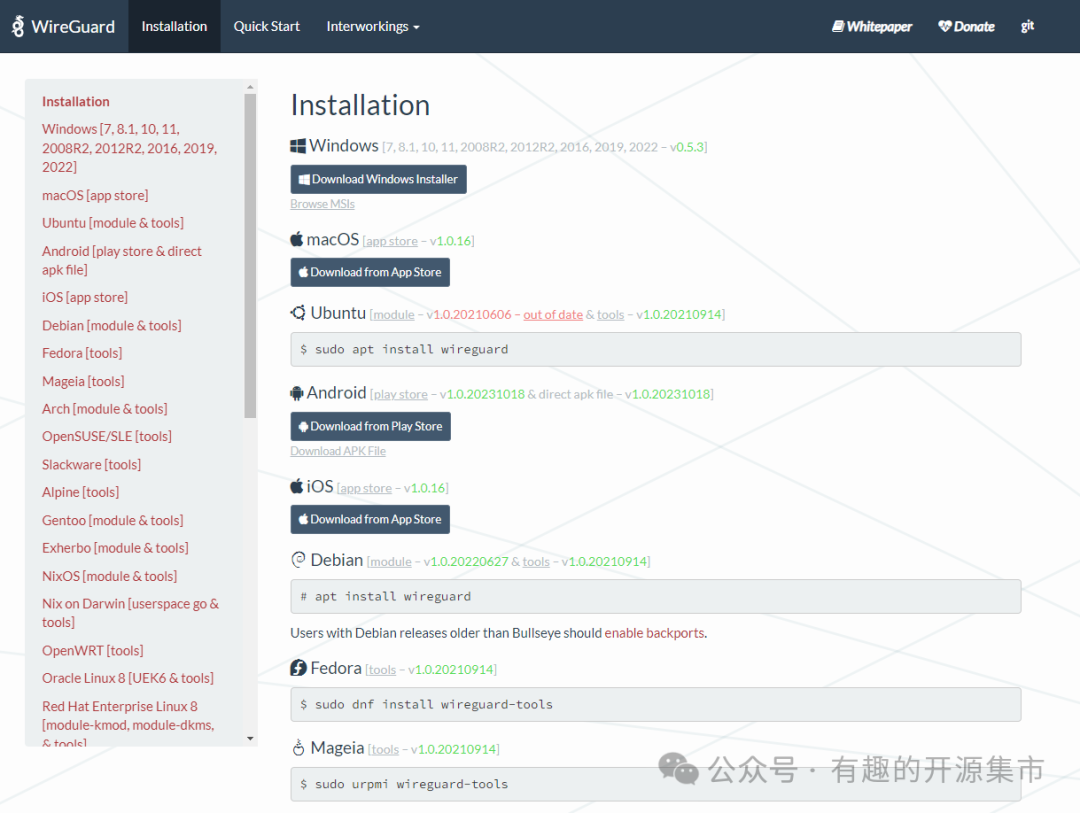Click the Android robot icon beside heading

point(297,393)
